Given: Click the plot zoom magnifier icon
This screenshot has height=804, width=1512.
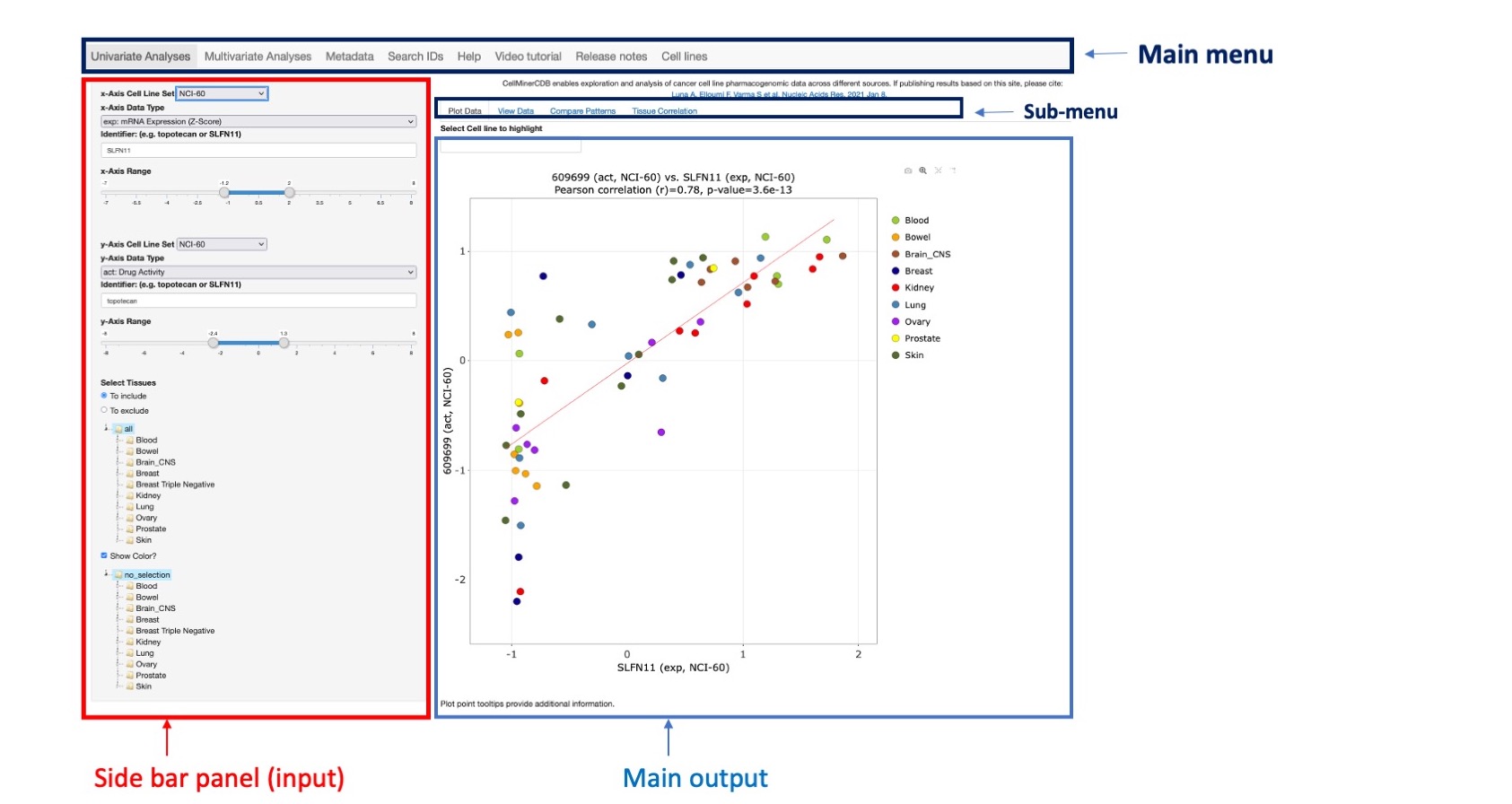Looking at the screenshot, I should [922, 170].
